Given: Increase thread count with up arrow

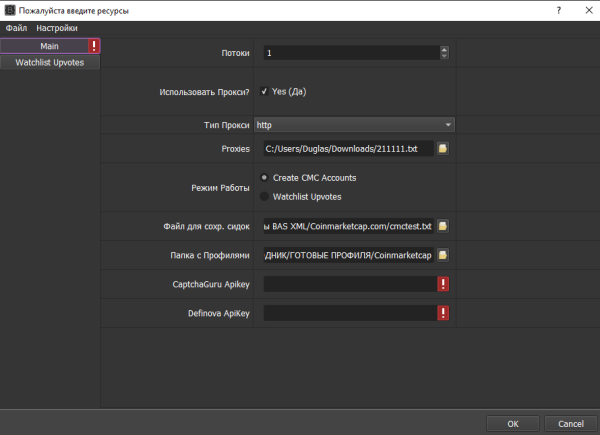Looking at the screenshot, I should click(443, 48).
